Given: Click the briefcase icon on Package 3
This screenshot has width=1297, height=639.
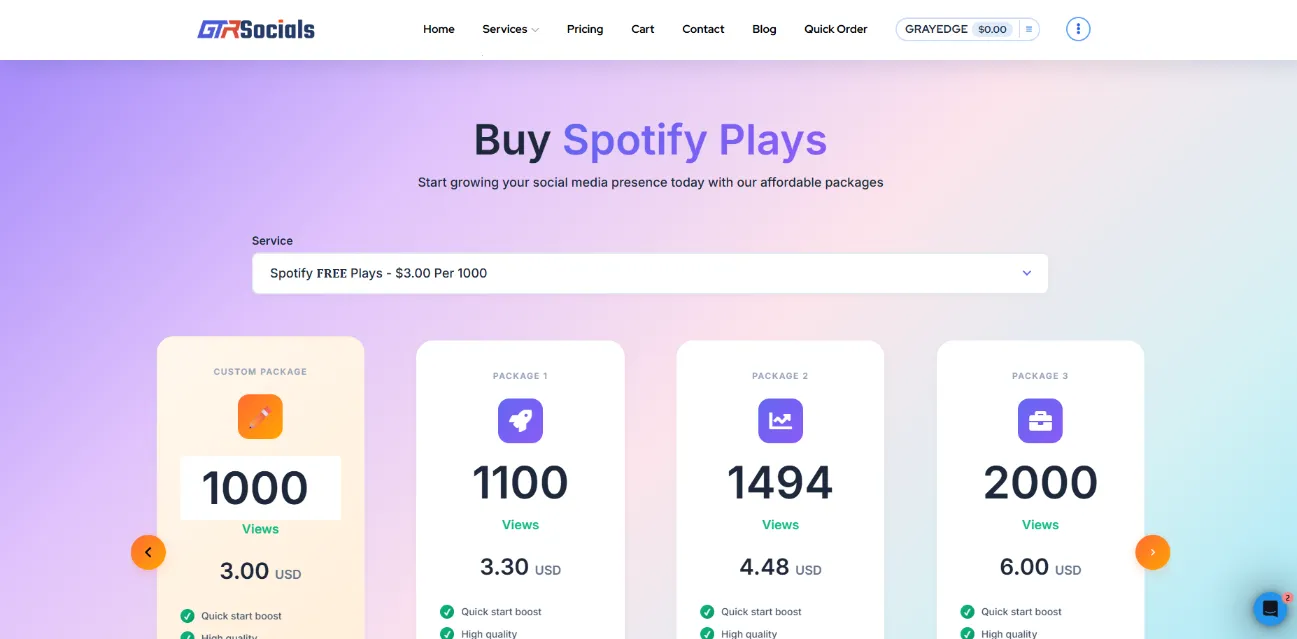Looking at the screenshot, I should coord(1040,421).
